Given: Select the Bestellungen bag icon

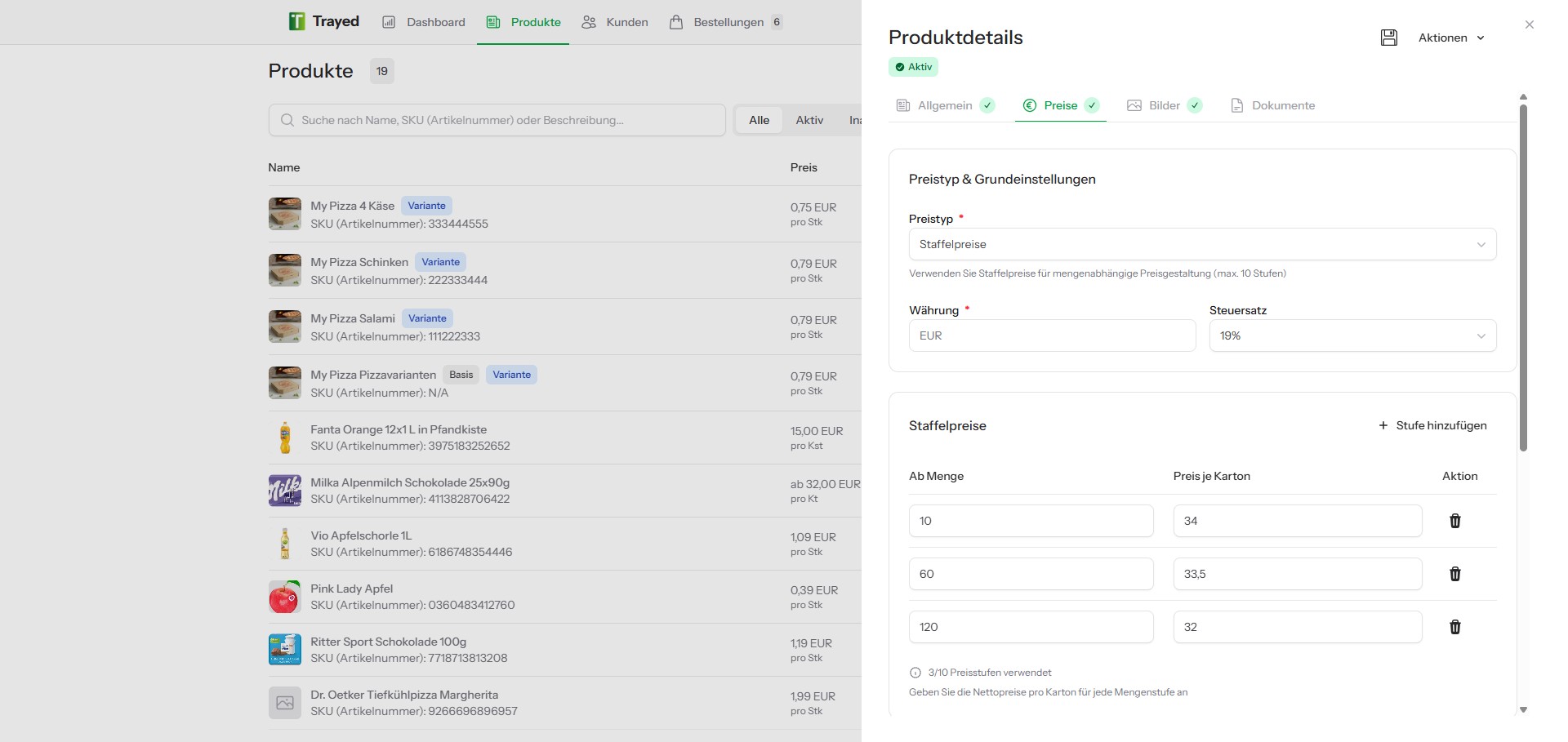Looking at the screenshot, I should point(675,22).
